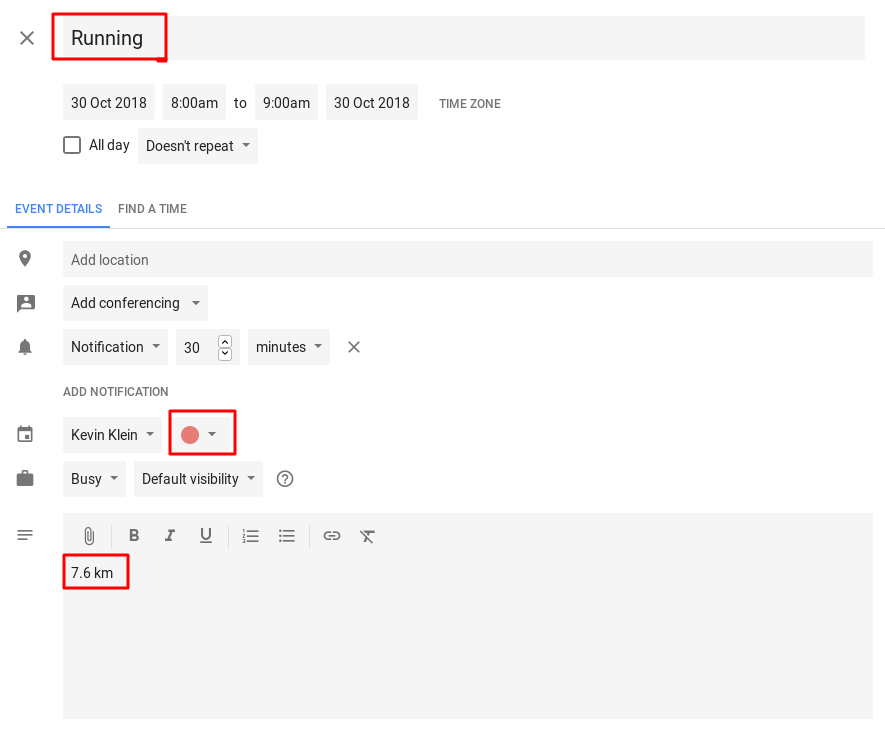The width and height of the screenshot is (885, 729).
Task: Click the Running title field
Action: (x=463, y=38)
